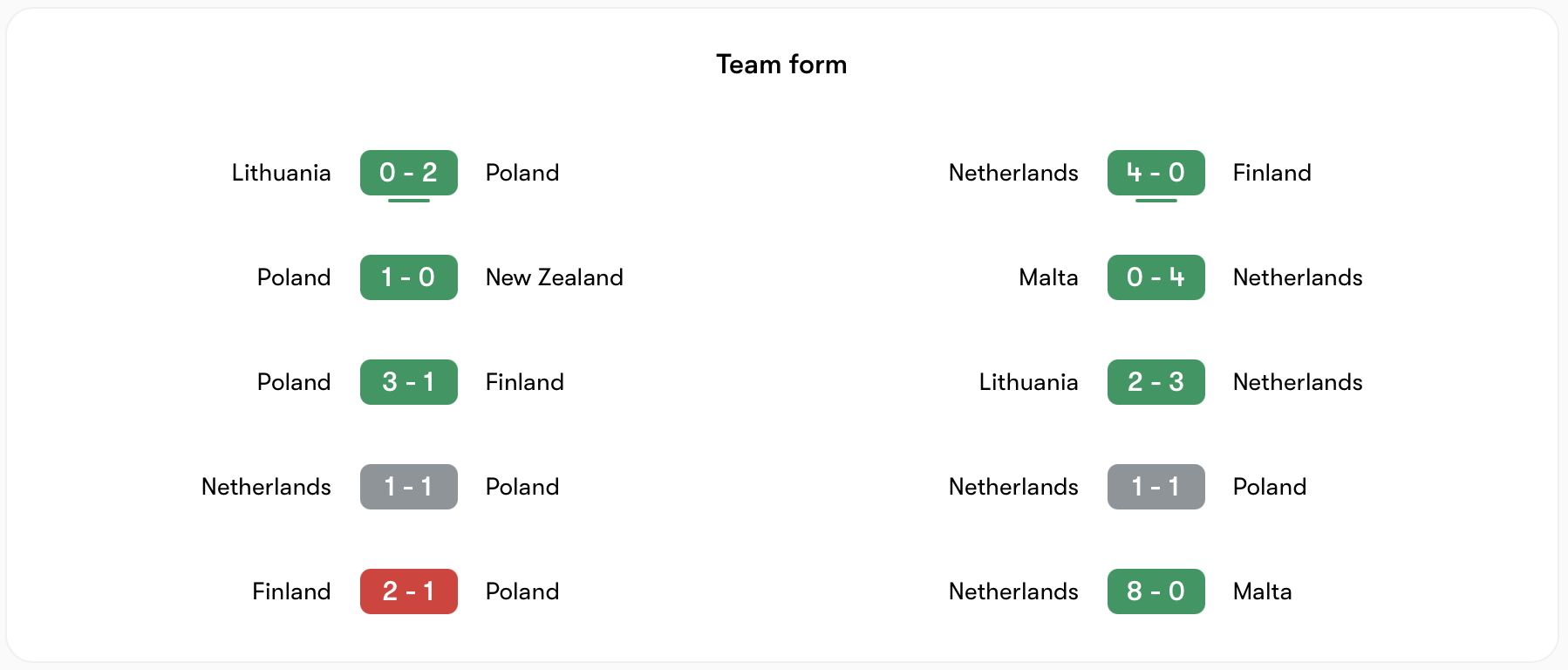
Task: Open the 1 - 0 Poland vs New Zealand result
Action: coord(408,277)
